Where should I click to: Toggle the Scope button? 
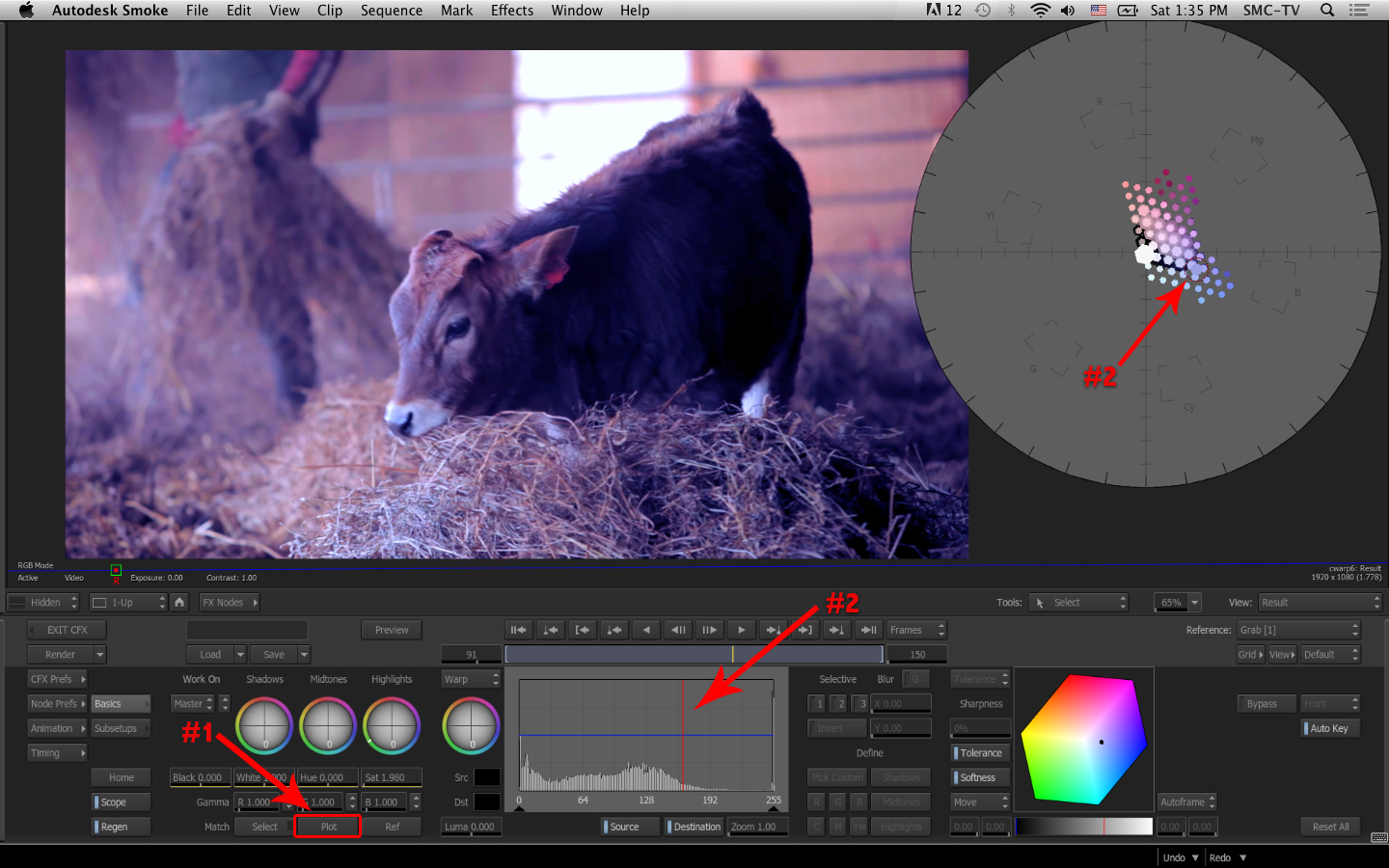(122, 802)
